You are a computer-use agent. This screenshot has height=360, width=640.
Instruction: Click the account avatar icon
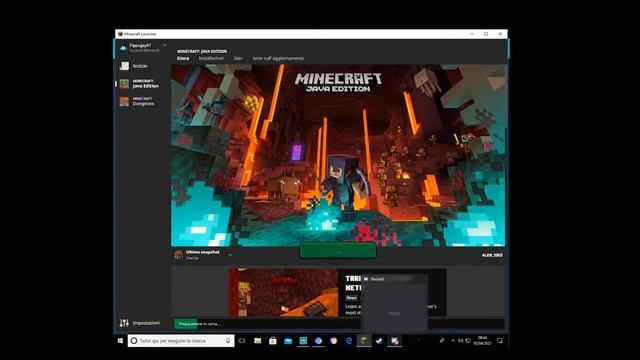coord(123,48)
